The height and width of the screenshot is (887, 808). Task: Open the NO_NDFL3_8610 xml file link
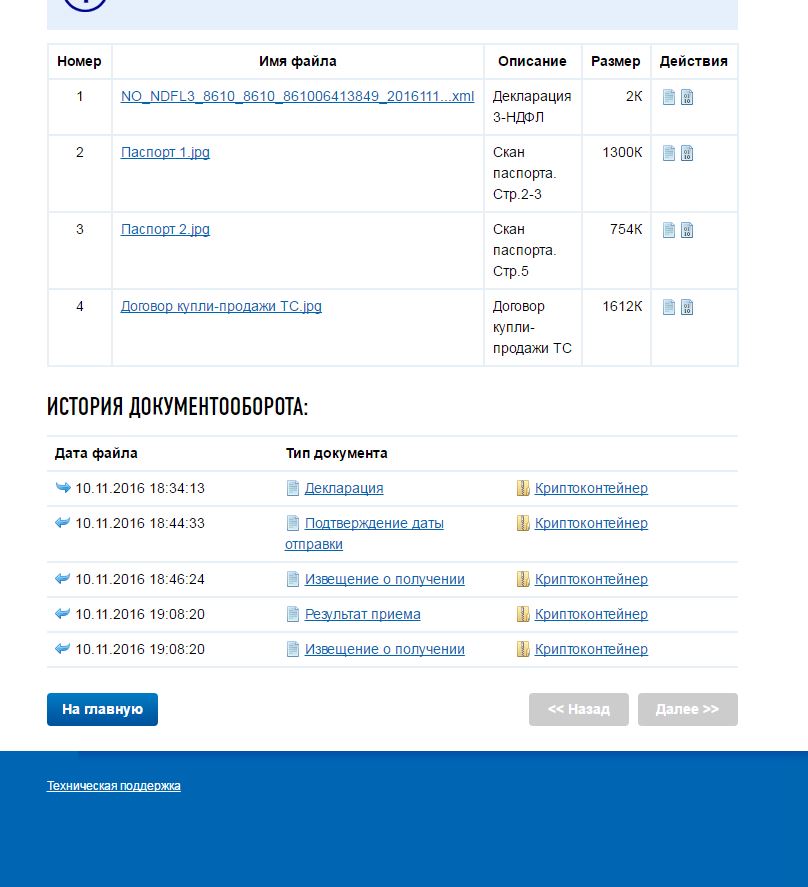coord(297,97)
